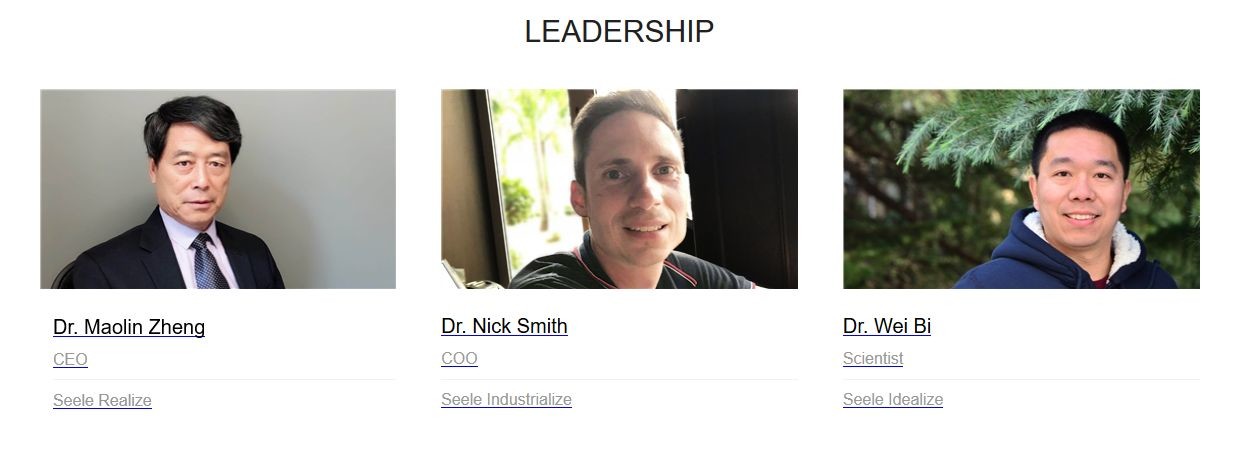Open Dr. Maolin Zheng's profile link
The height and width of the screenshot is (464, 1240).
(x=129, y=327)
